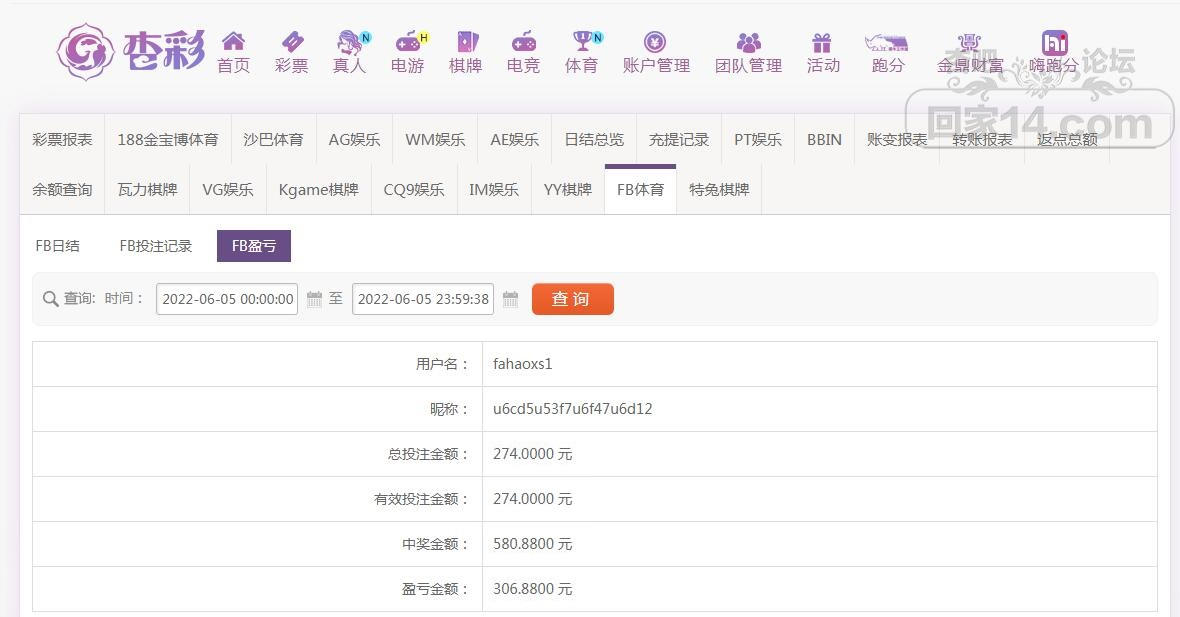Click the 棋牌 card games icon
1180x617 pixels.
pyautogui.click(x=466, y=42)
